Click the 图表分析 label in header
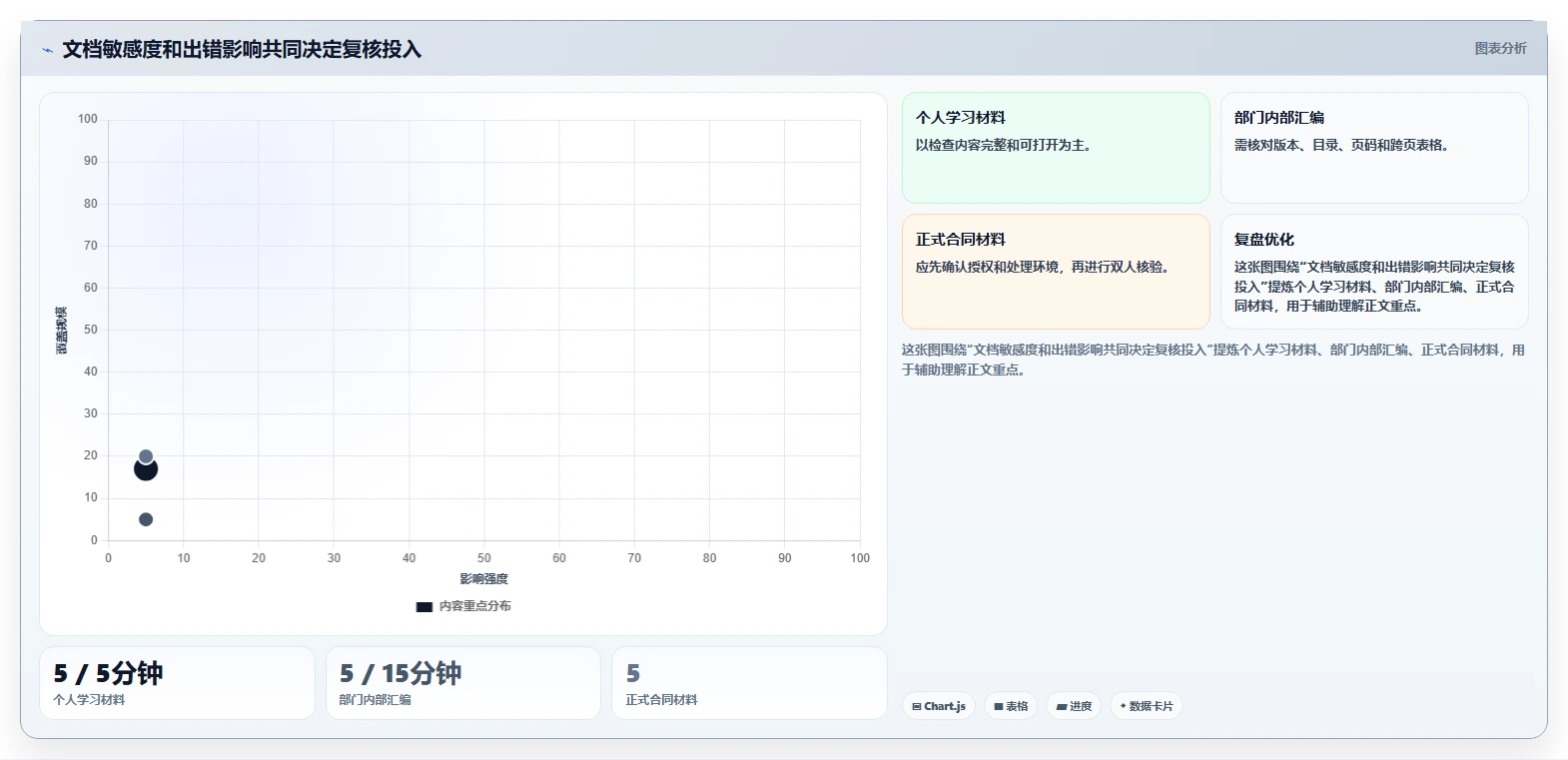This screenshot has height=760, width=1568. pos(1500,48)
